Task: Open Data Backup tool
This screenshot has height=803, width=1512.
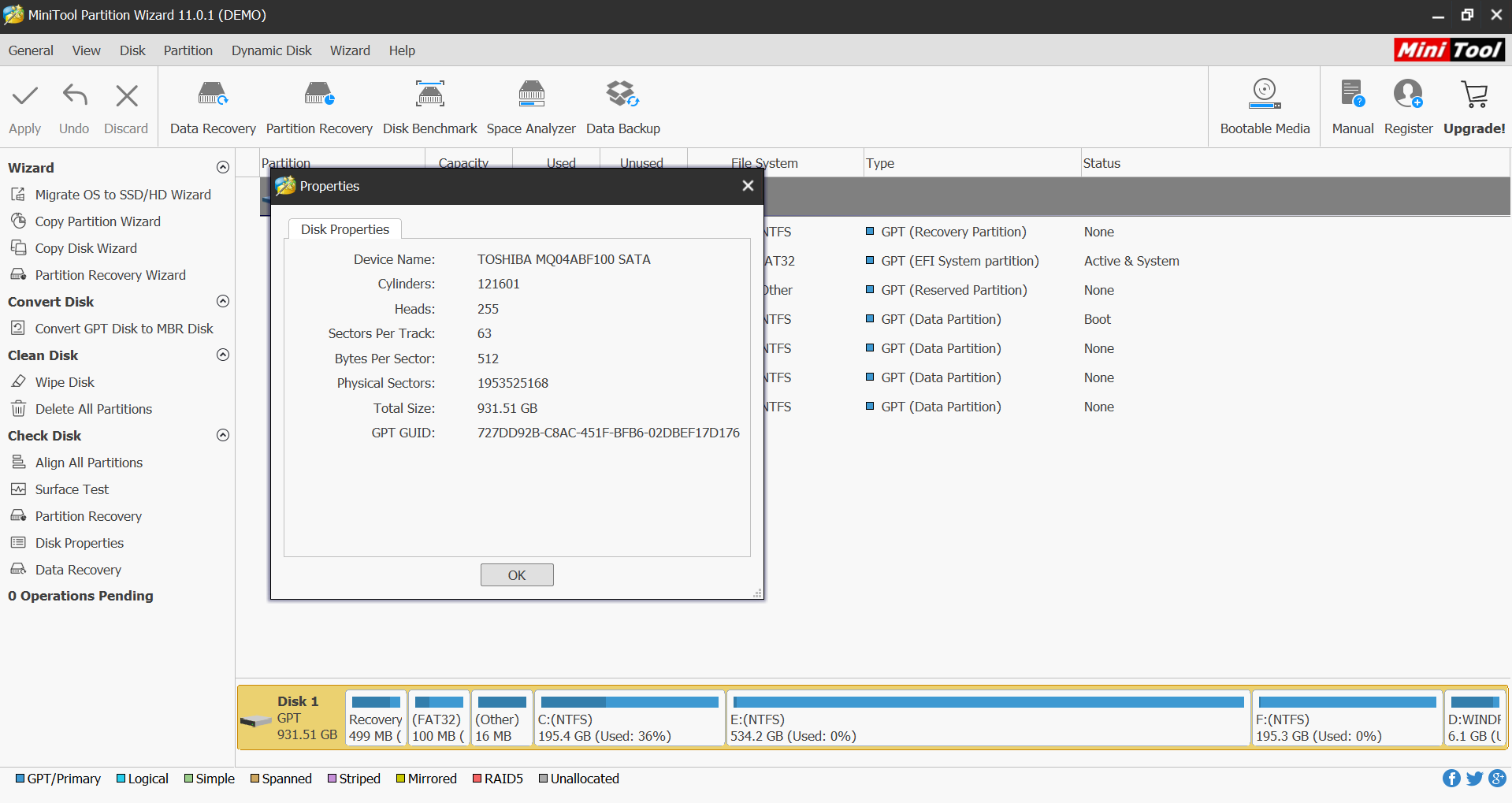Action: point(622,106)
